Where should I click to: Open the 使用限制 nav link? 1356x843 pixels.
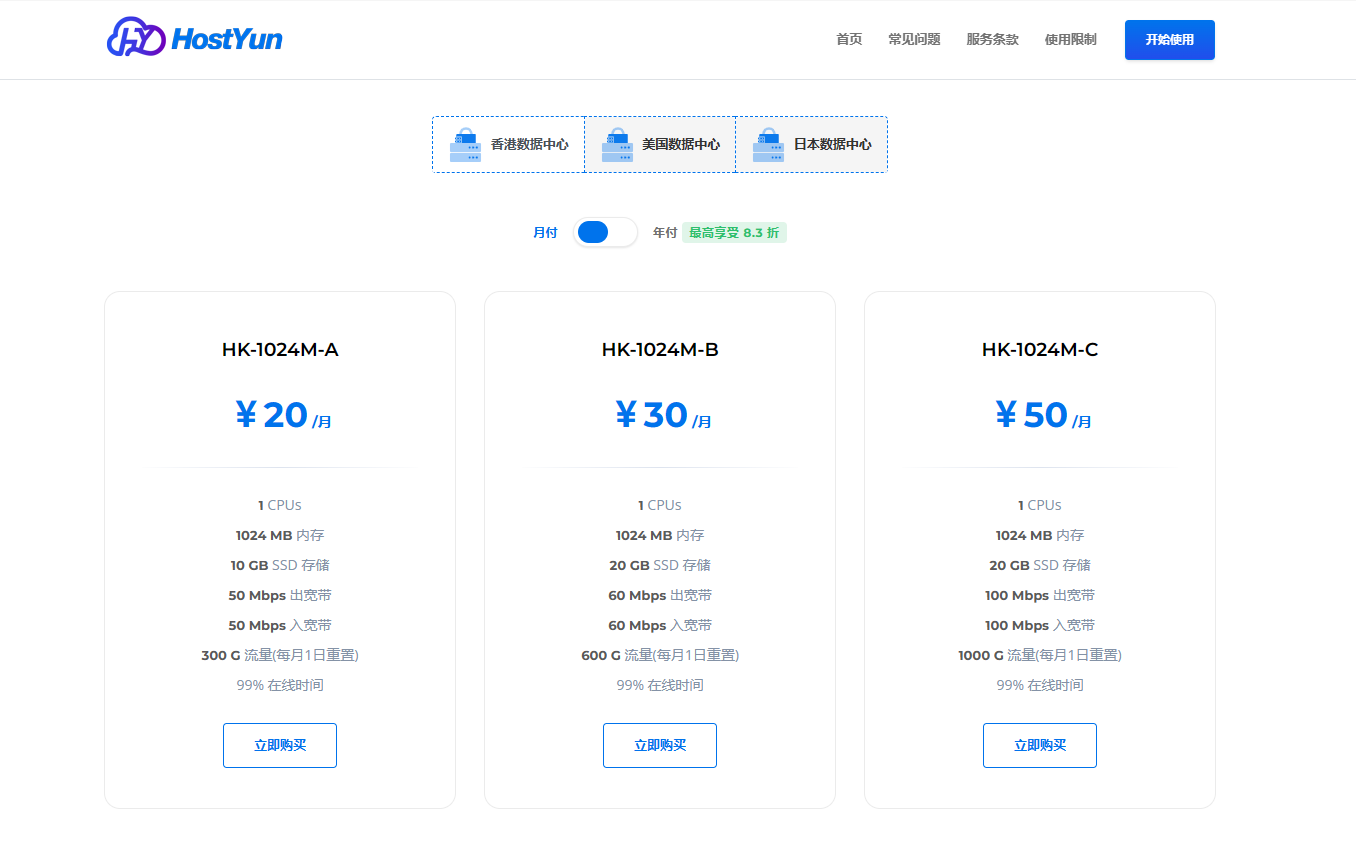(1070, 40)
